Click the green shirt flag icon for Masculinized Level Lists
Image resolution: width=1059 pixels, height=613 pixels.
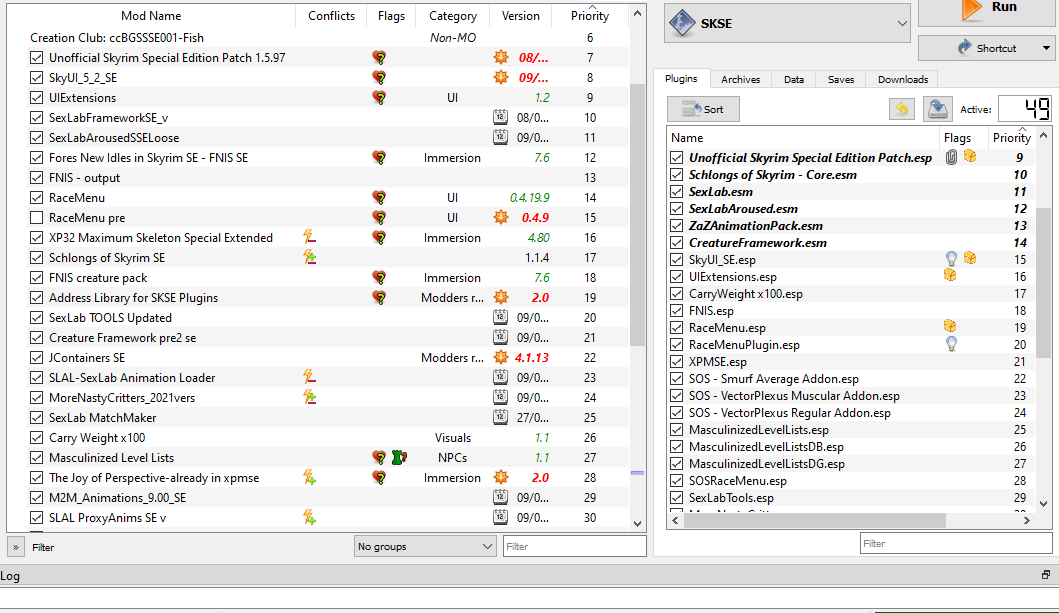click(399, 458)
